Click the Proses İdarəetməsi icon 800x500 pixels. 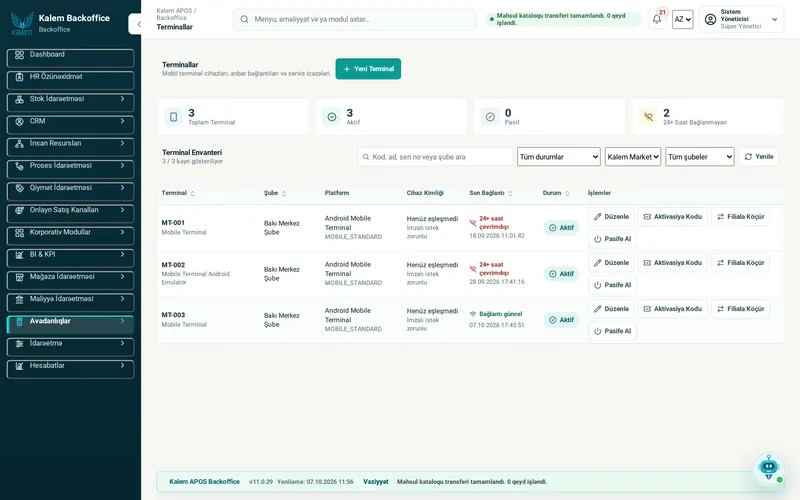coord(19,166)
